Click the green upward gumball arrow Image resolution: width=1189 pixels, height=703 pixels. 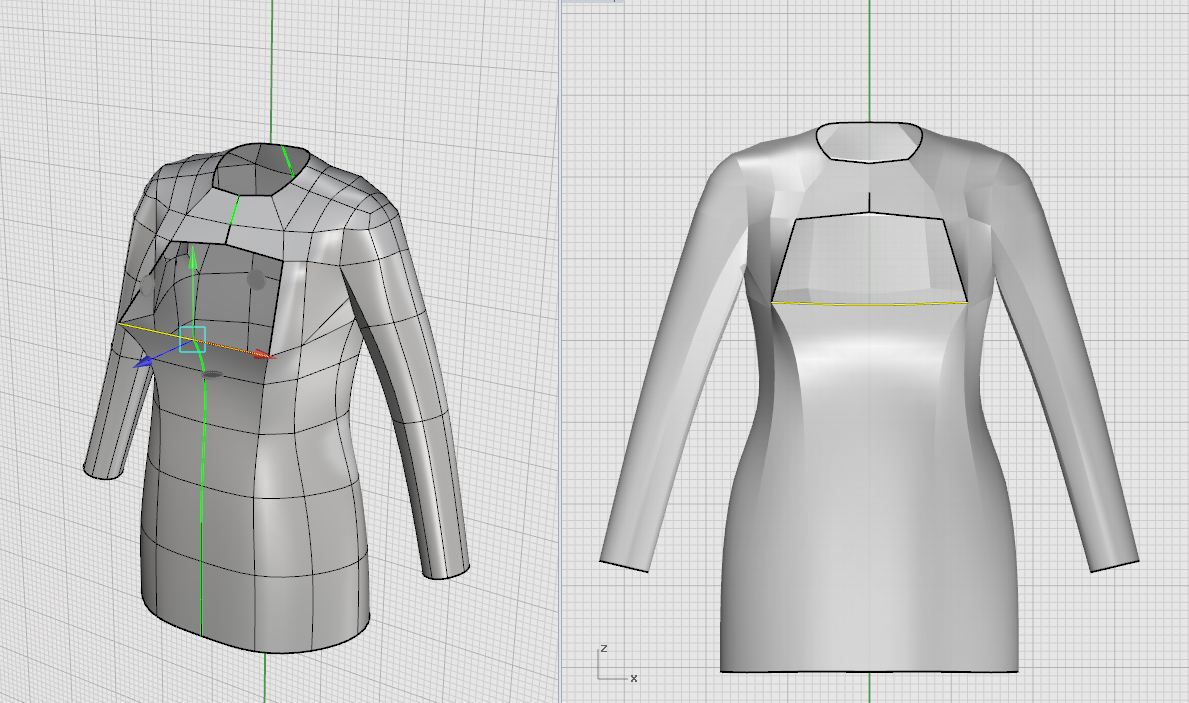pyautogui.click(x=193, y=257)
